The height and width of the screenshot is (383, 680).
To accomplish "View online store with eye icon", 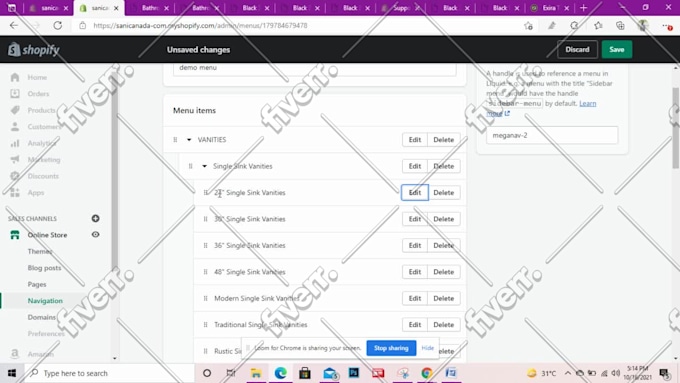I will click(95, 235).
